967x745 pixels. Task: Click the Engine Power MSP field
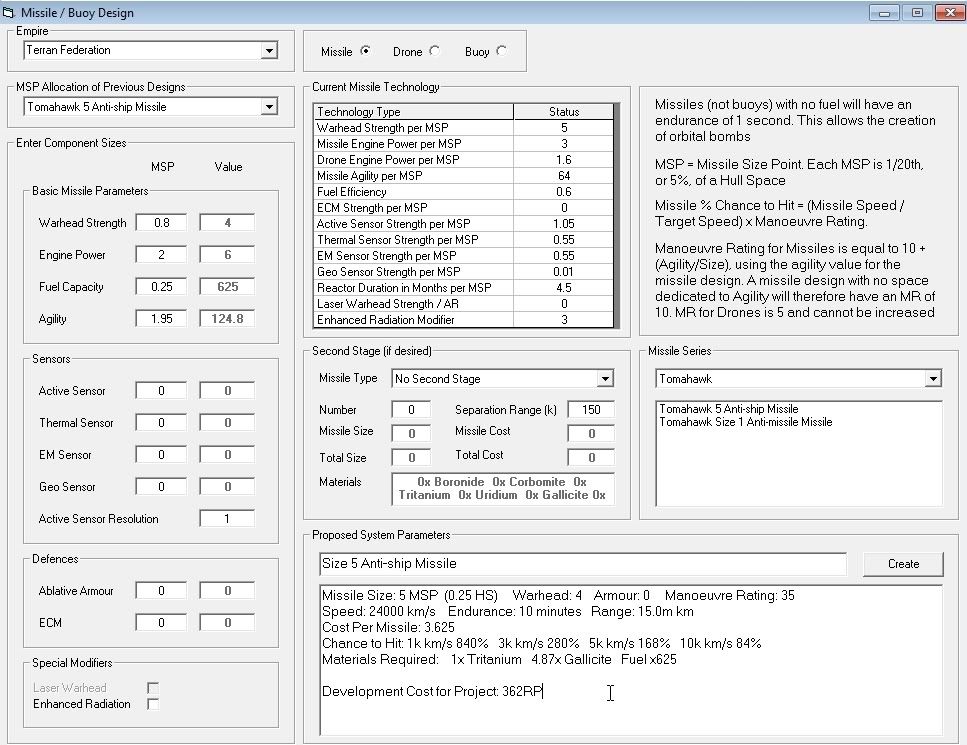point(161,255)
